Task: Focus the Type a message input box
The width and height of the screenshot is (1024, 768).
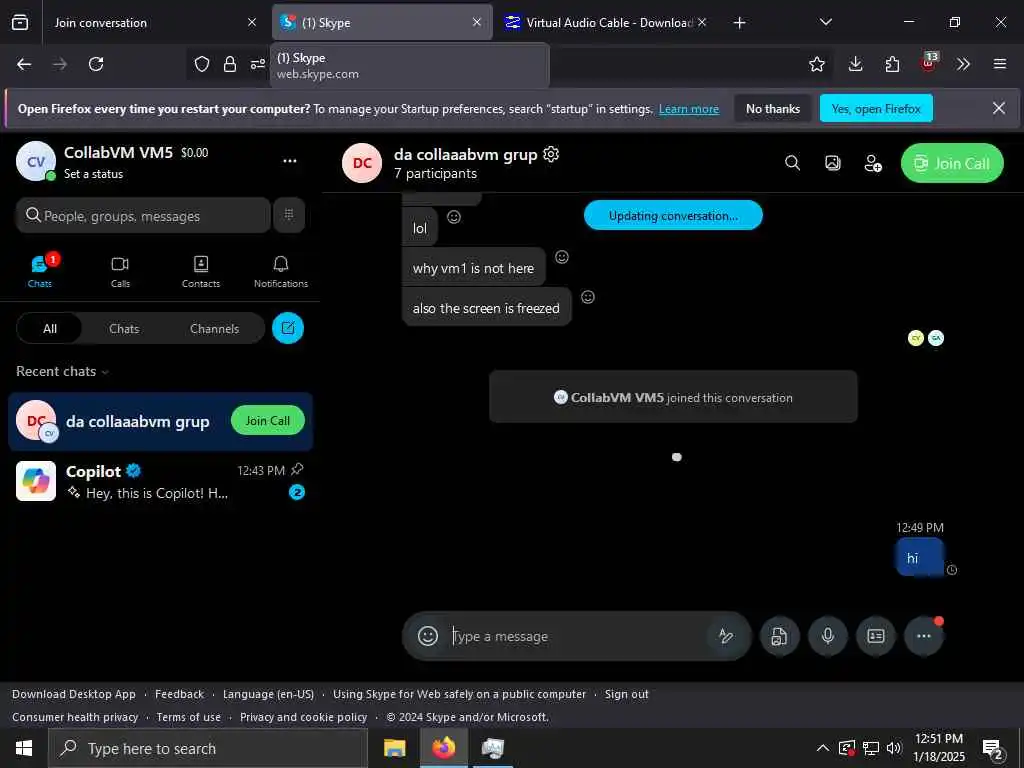Action: click(x=578, y=636)
